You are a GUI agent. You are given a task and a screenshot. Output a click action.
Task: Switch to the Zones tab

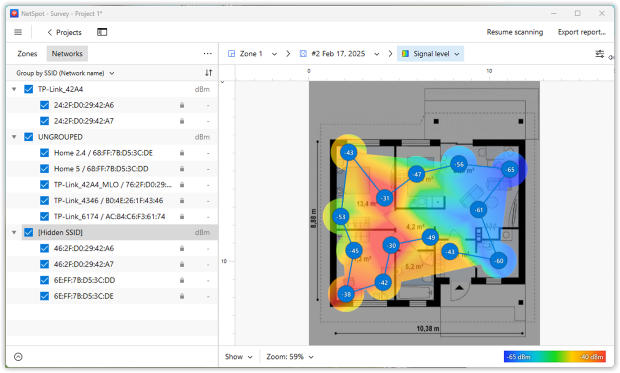coord(27,54)
